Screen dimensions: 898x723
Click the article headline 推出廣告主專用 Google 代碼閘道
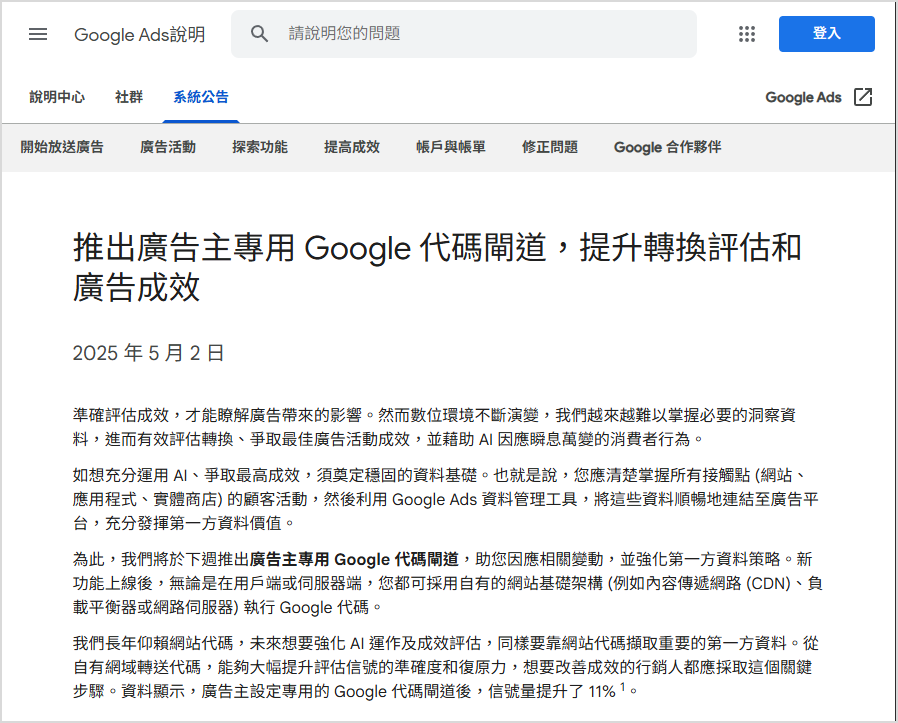pos(437,267)
